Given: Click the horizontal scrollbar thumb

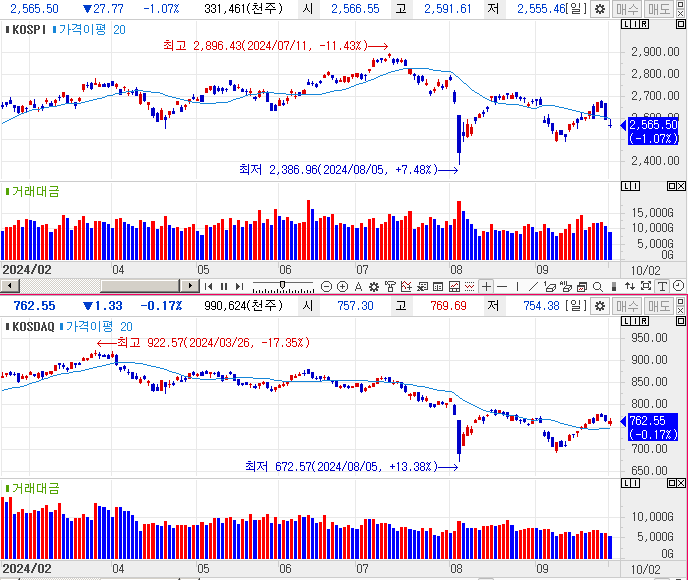Looking at the screenshot, I should tap(140, 286).
